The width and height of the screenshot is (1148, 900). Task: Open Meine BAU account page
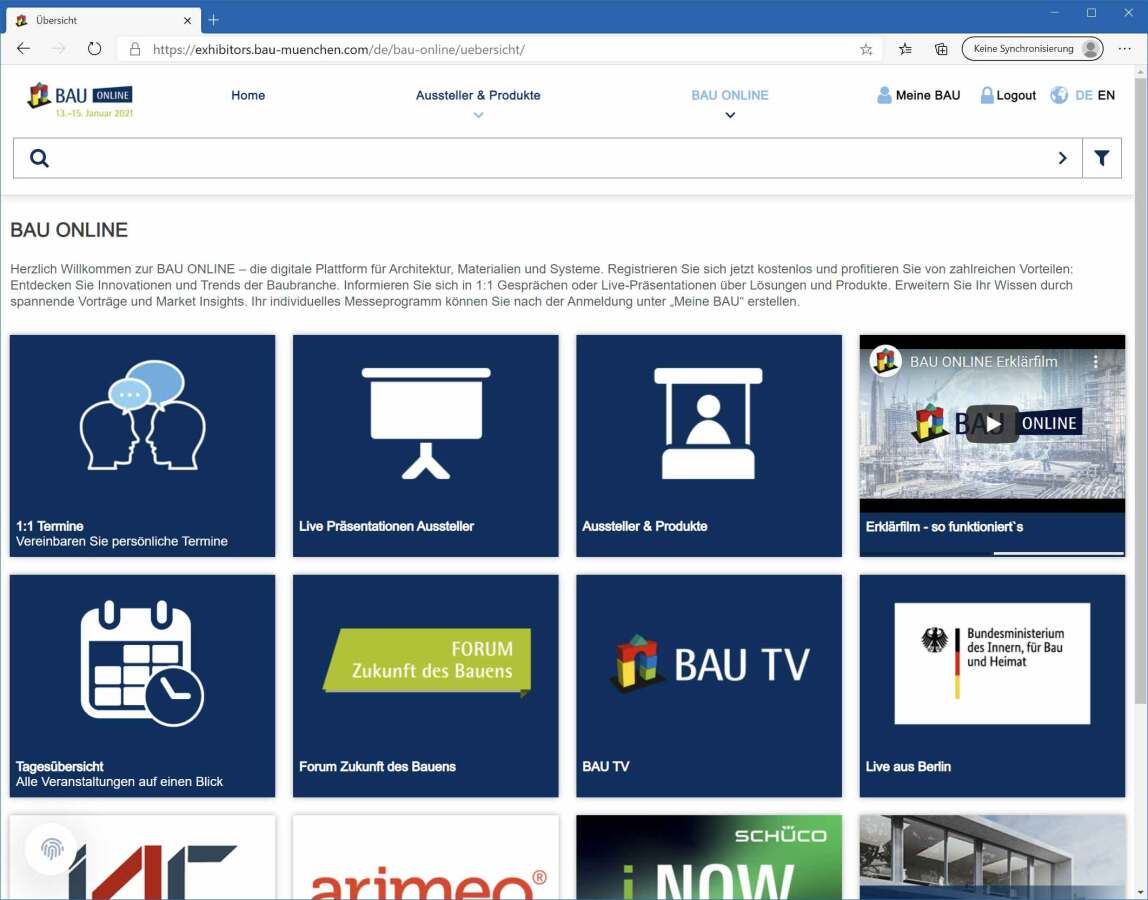(928, 95)
